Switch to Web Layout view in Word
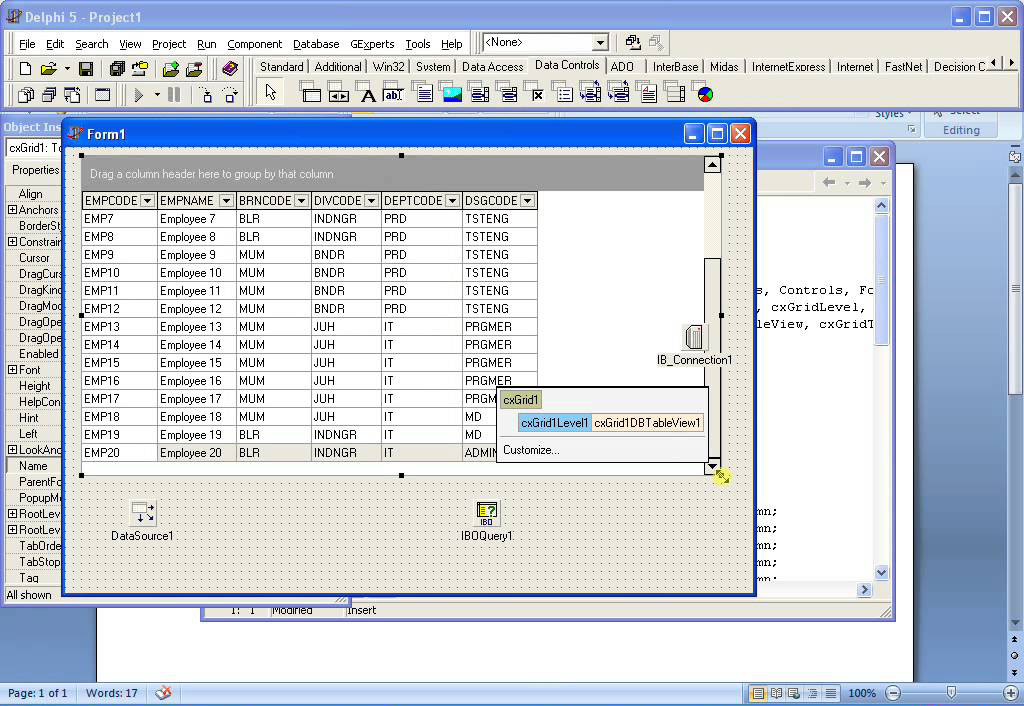This screenshot has height=706, width=1024. pyautogui.click(x=794, y=694)
